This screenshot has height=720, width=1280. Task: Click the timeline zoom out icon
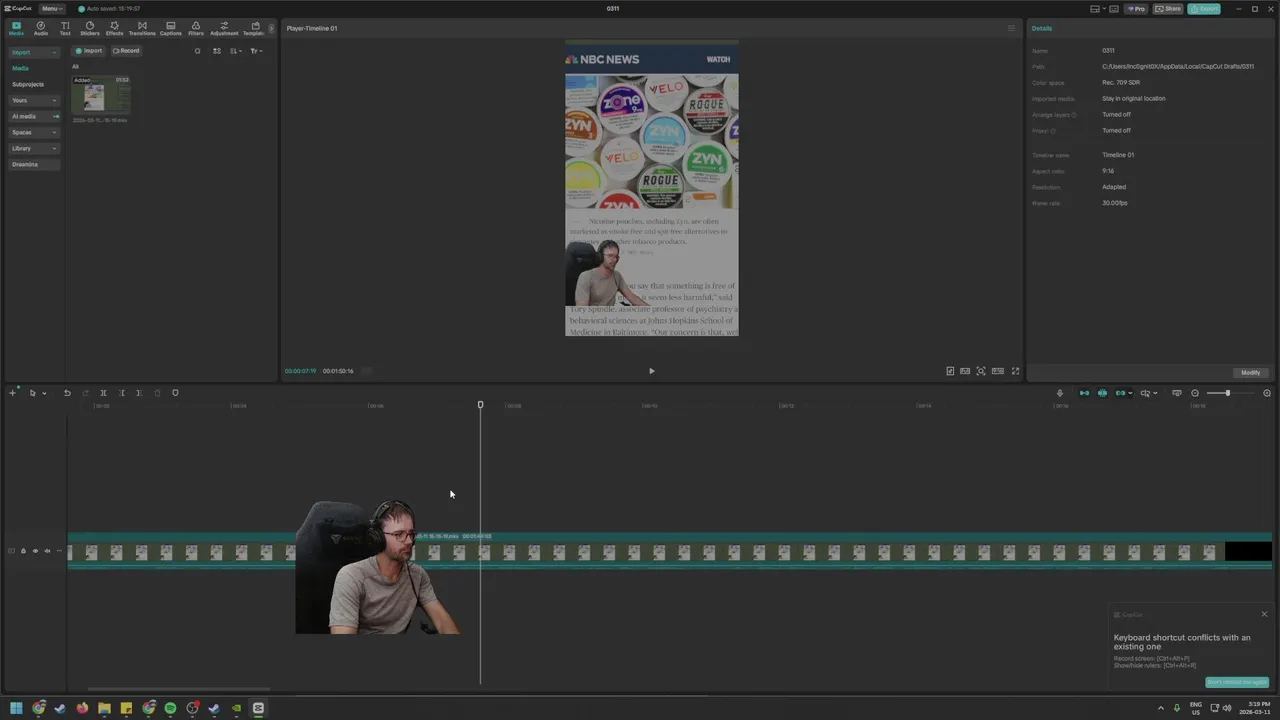[x=1194, y=393]
